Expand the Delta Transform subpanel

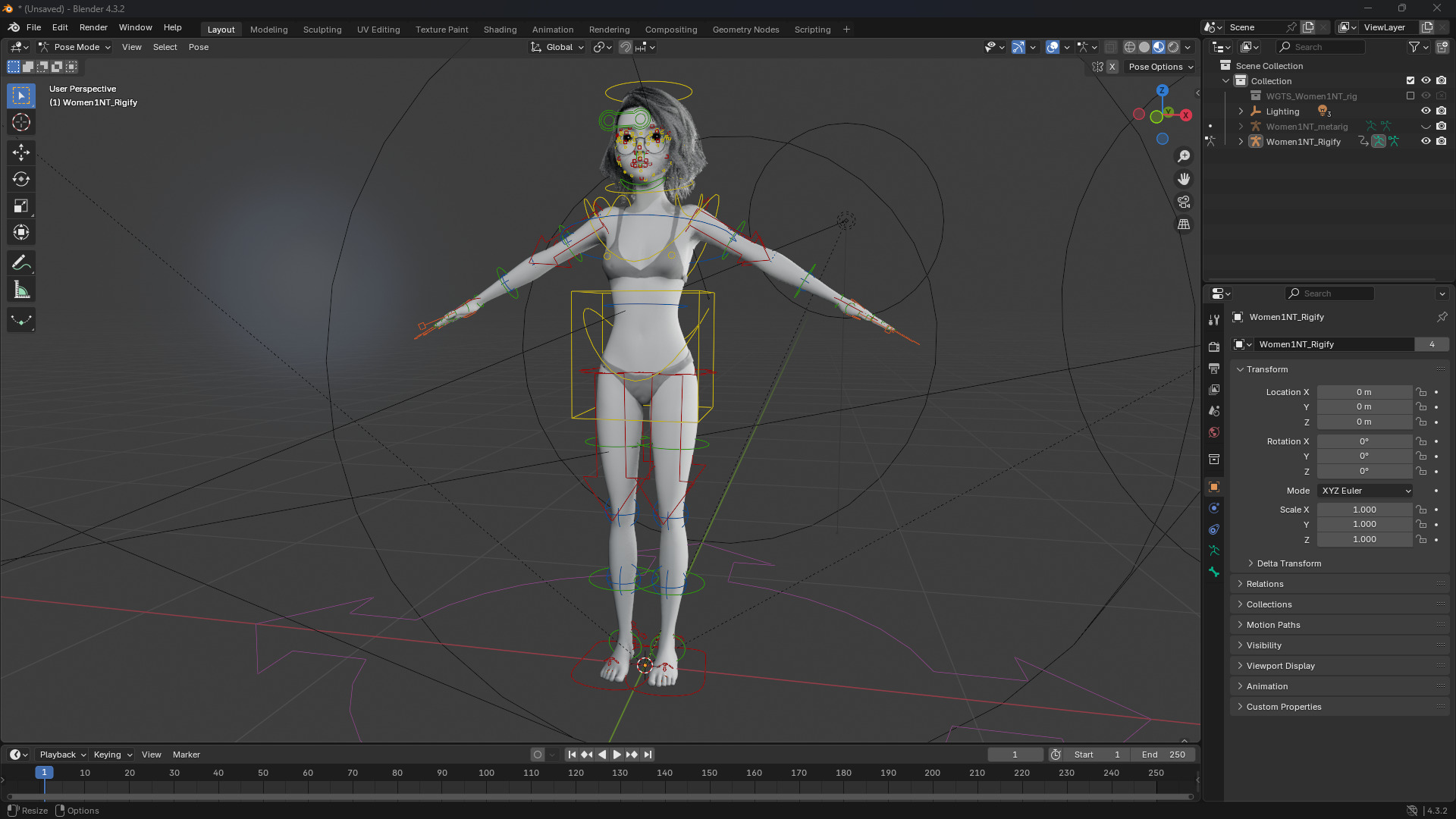[1288, 563]
